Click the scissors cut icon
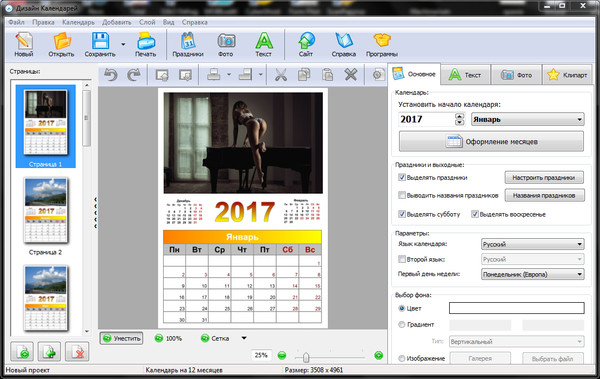 [x=280, y=75]
